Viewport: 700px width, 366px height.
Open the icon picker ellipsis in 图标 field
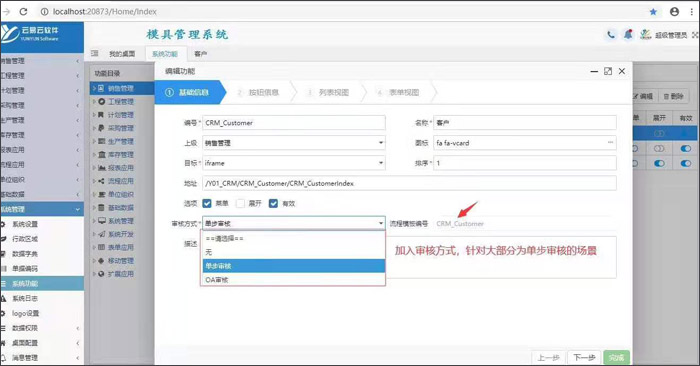[610, 142]
